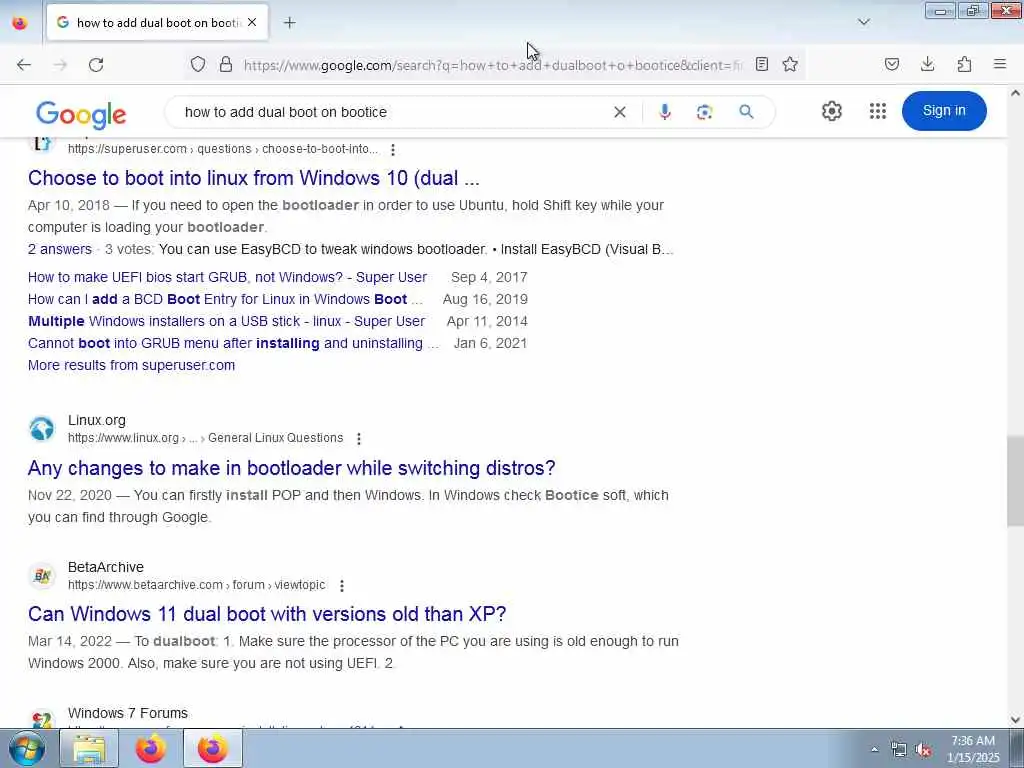Open 'Can Windows 11 dual boot' result
This screenshot has width=1024, height=768.
[x=267, y=615]
